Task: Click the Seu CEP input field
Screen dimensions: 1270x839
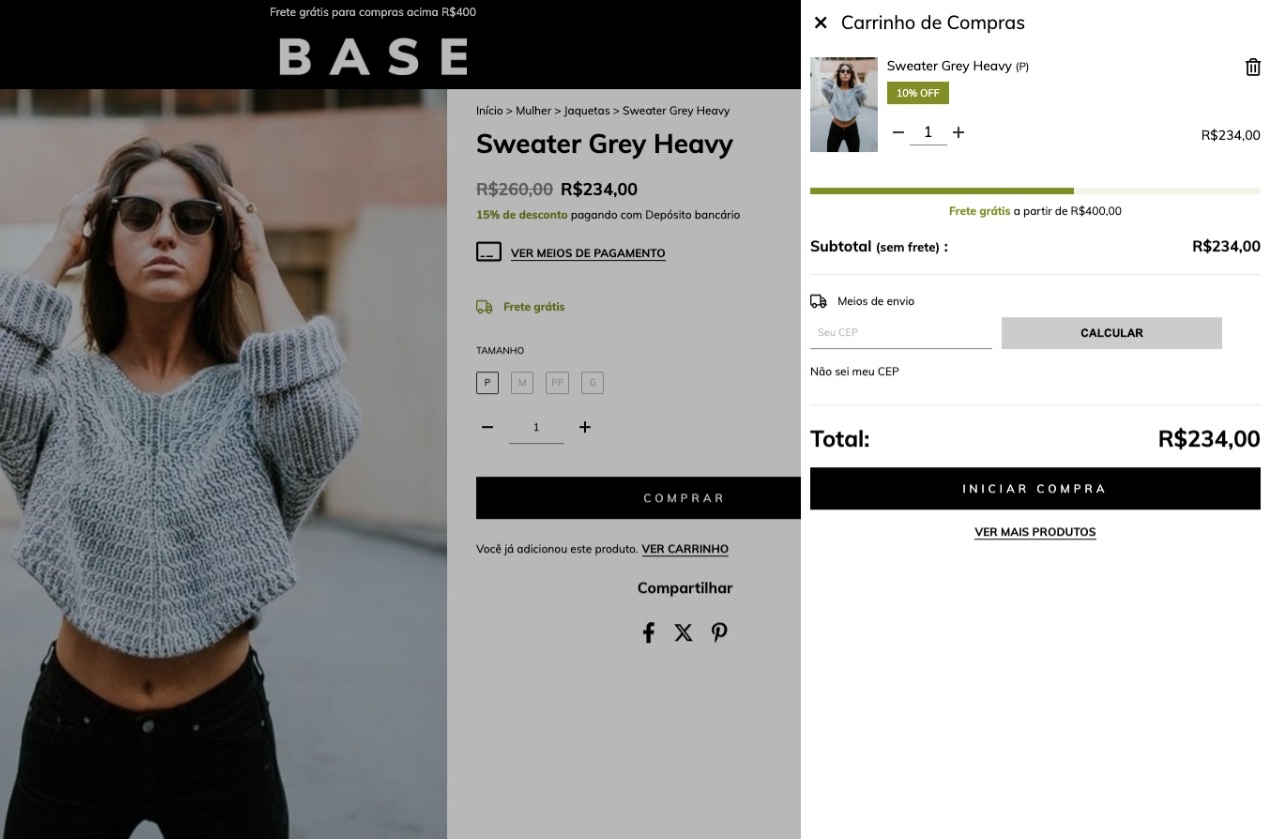Action: (x=901, y=333)
